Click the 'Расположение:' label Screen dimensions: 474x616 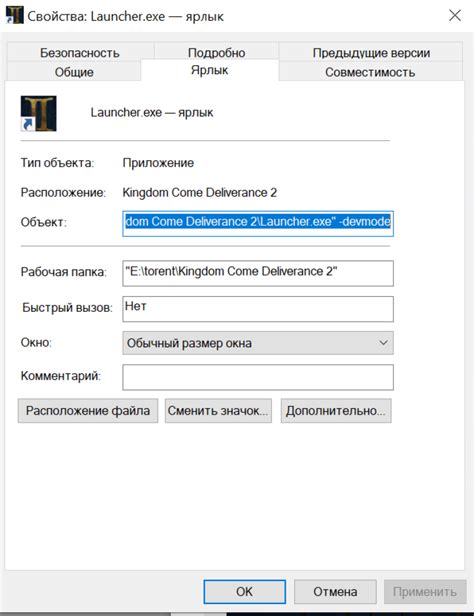pos(63,192)
